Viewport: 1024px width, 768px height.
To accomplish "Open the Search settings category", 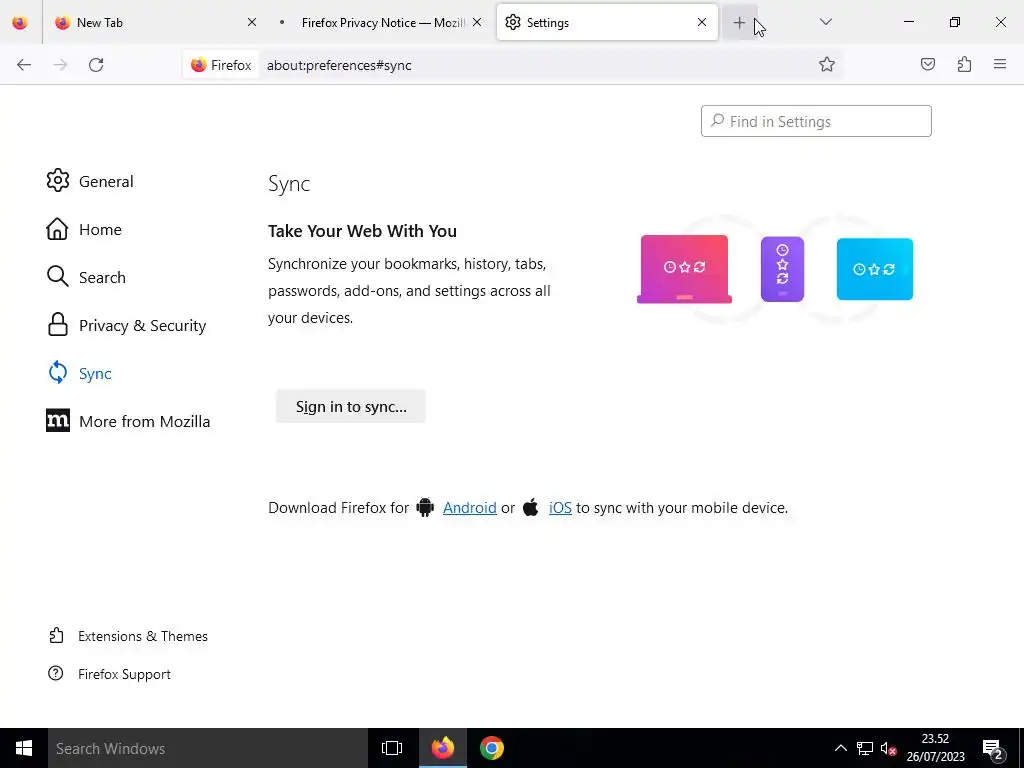I will point(86,277).
